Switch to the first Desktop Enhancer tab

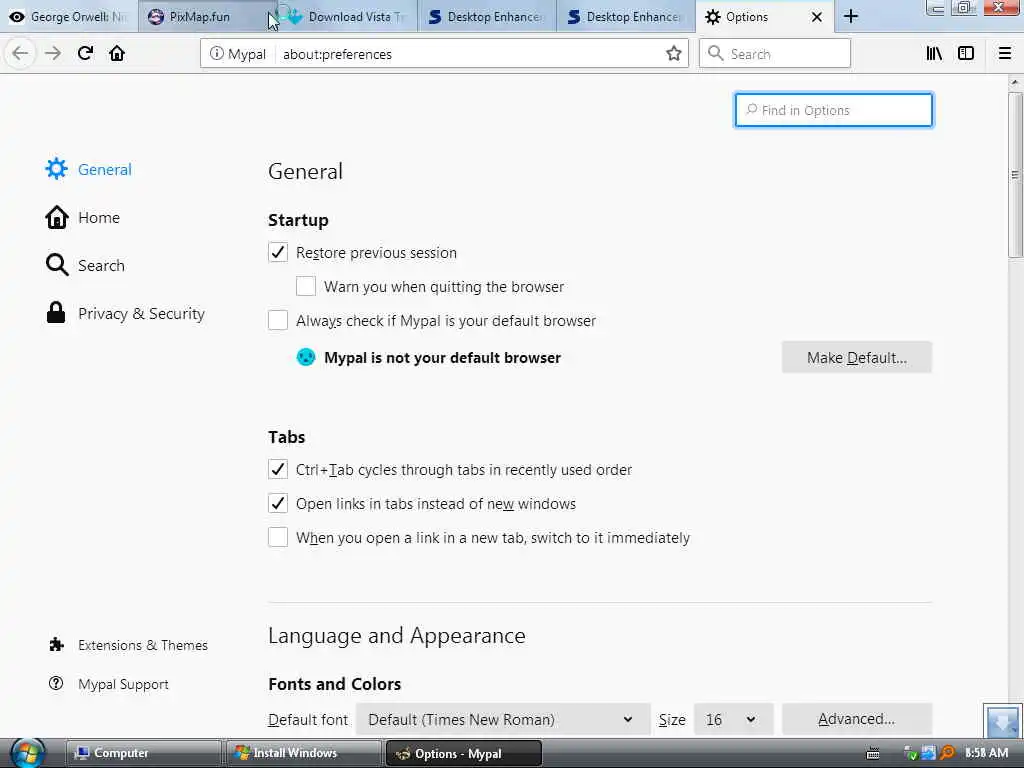tap(487, 16)
